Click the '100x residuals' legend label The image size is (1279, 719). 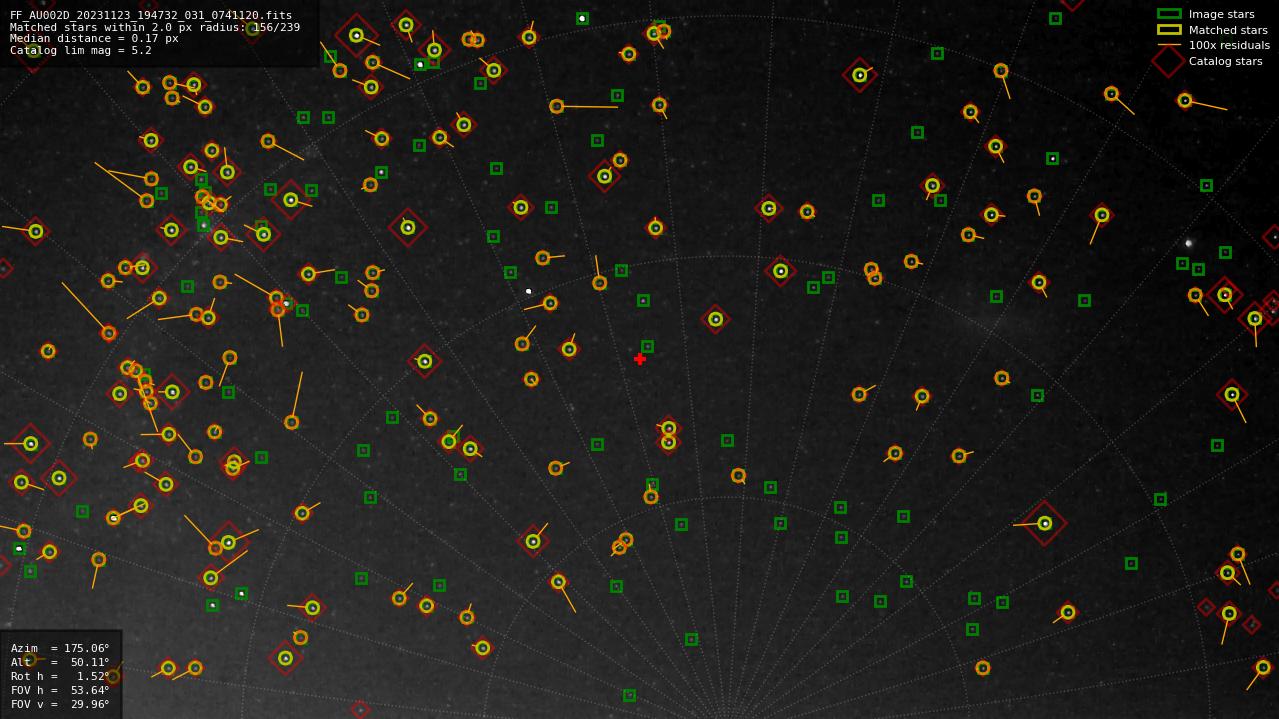(x=1229, y=45)
